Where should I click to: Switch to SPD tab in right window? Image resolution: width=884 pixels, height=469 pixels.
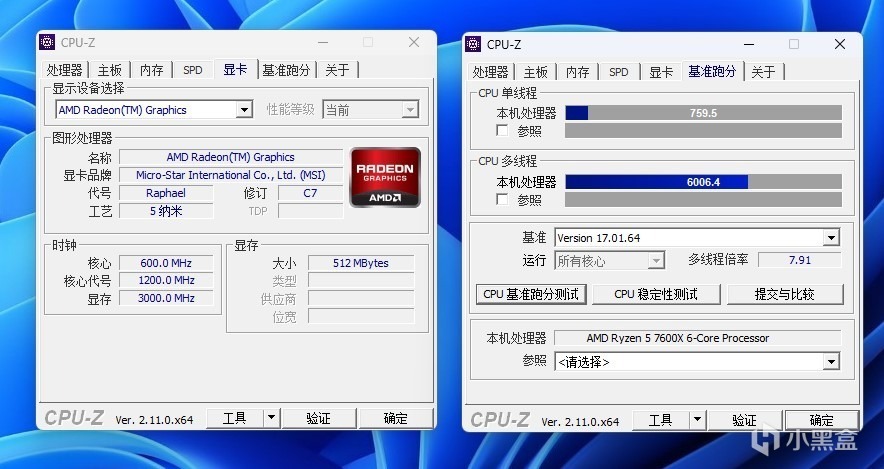(x=618, y=72)
